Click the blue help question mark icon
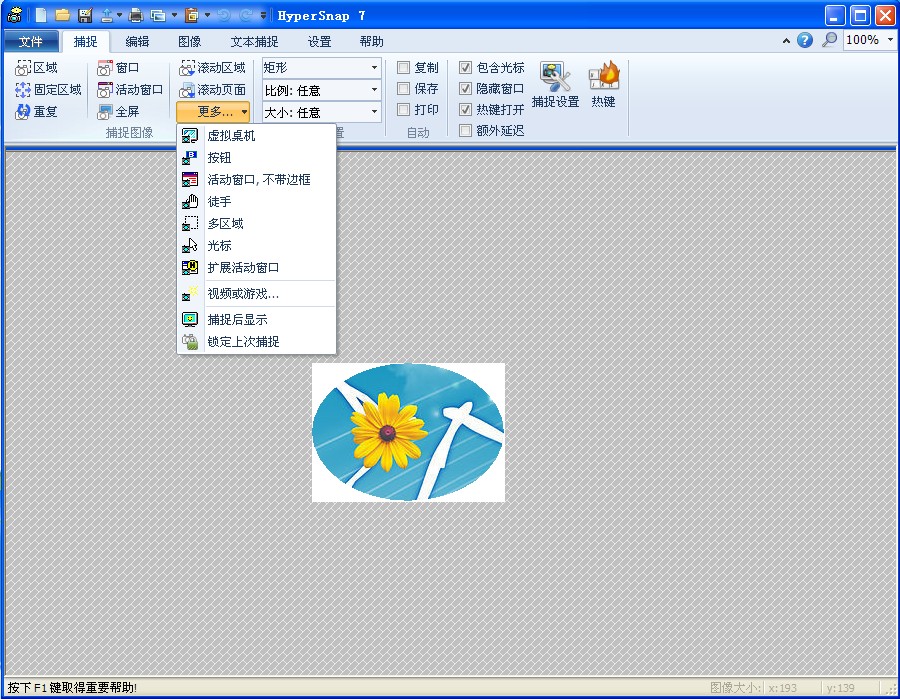Image resolution: width=900 pixels, height=699 pixels. click(x=805, y=40)
